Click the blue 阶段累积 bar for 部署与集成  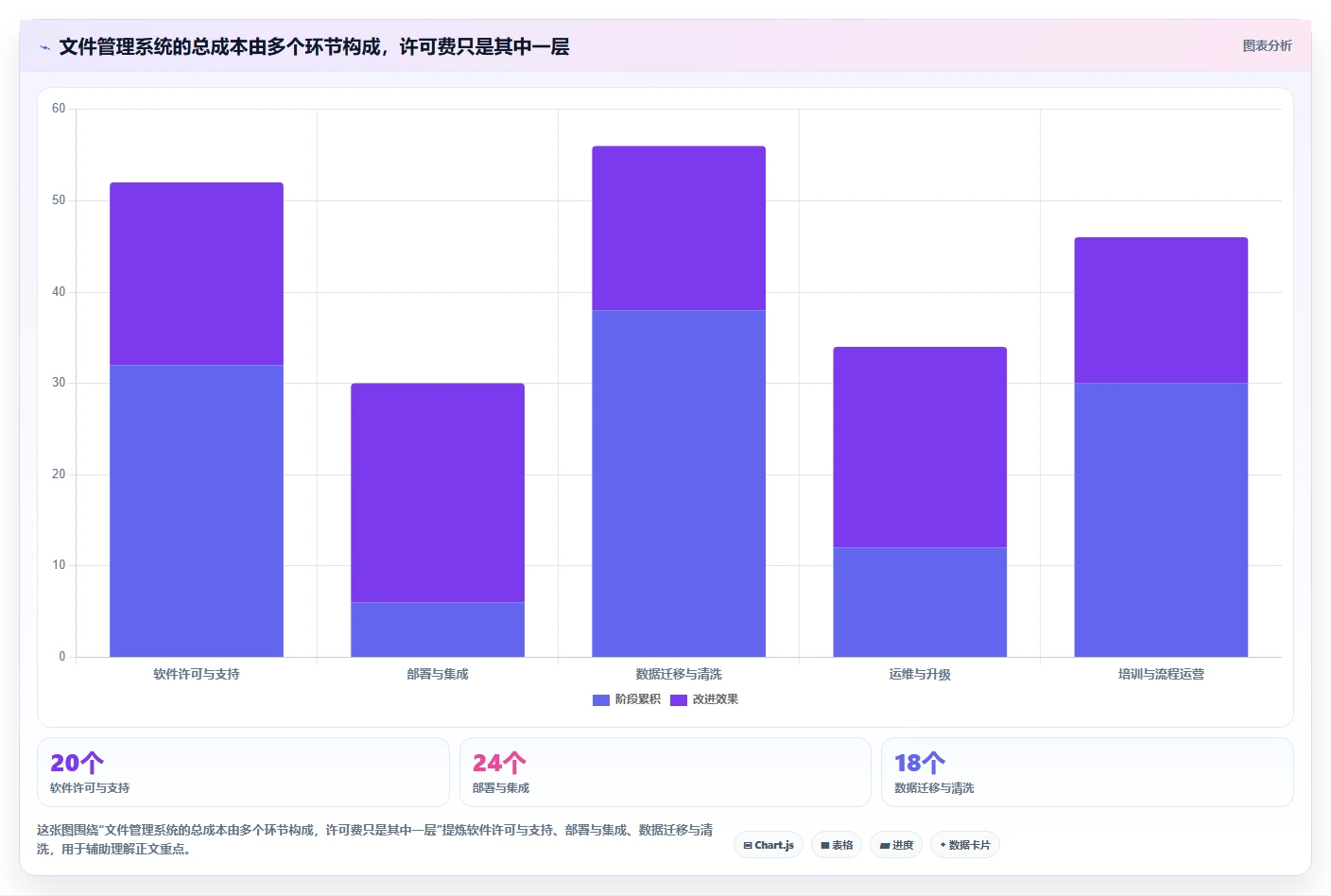click(438, 629)
